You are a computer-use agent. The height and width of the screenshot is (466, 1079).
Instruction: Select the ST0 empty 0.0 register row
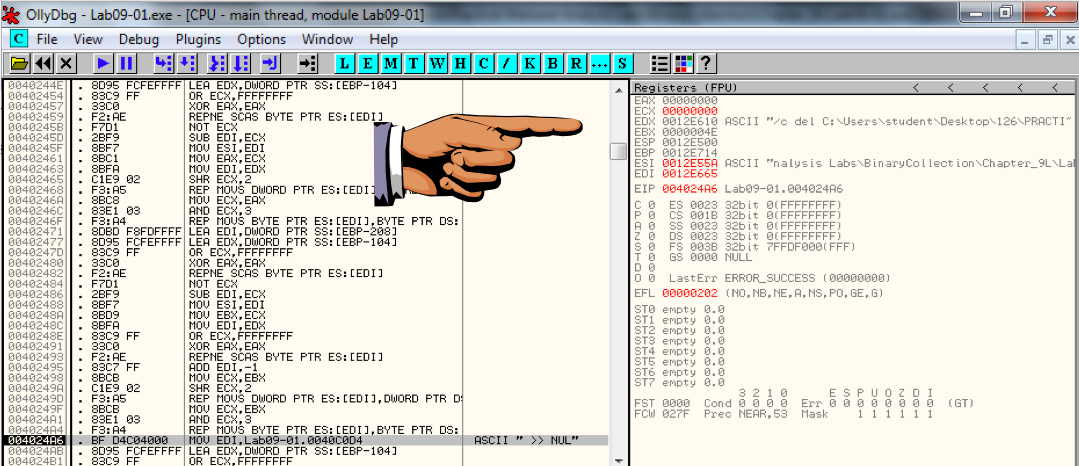[680, 310]
